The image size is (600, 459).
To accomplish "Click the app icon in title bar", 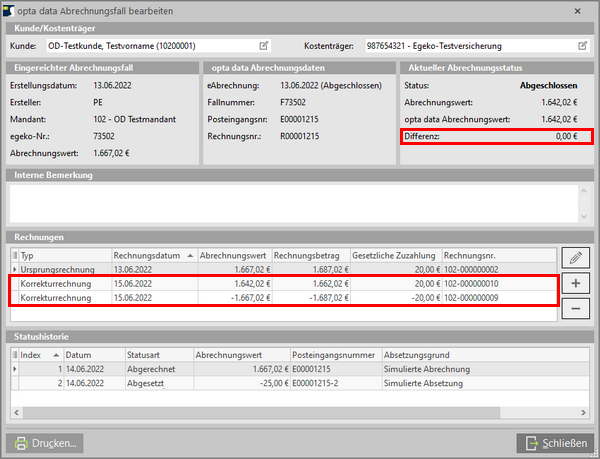I will [x=11, y=9].
